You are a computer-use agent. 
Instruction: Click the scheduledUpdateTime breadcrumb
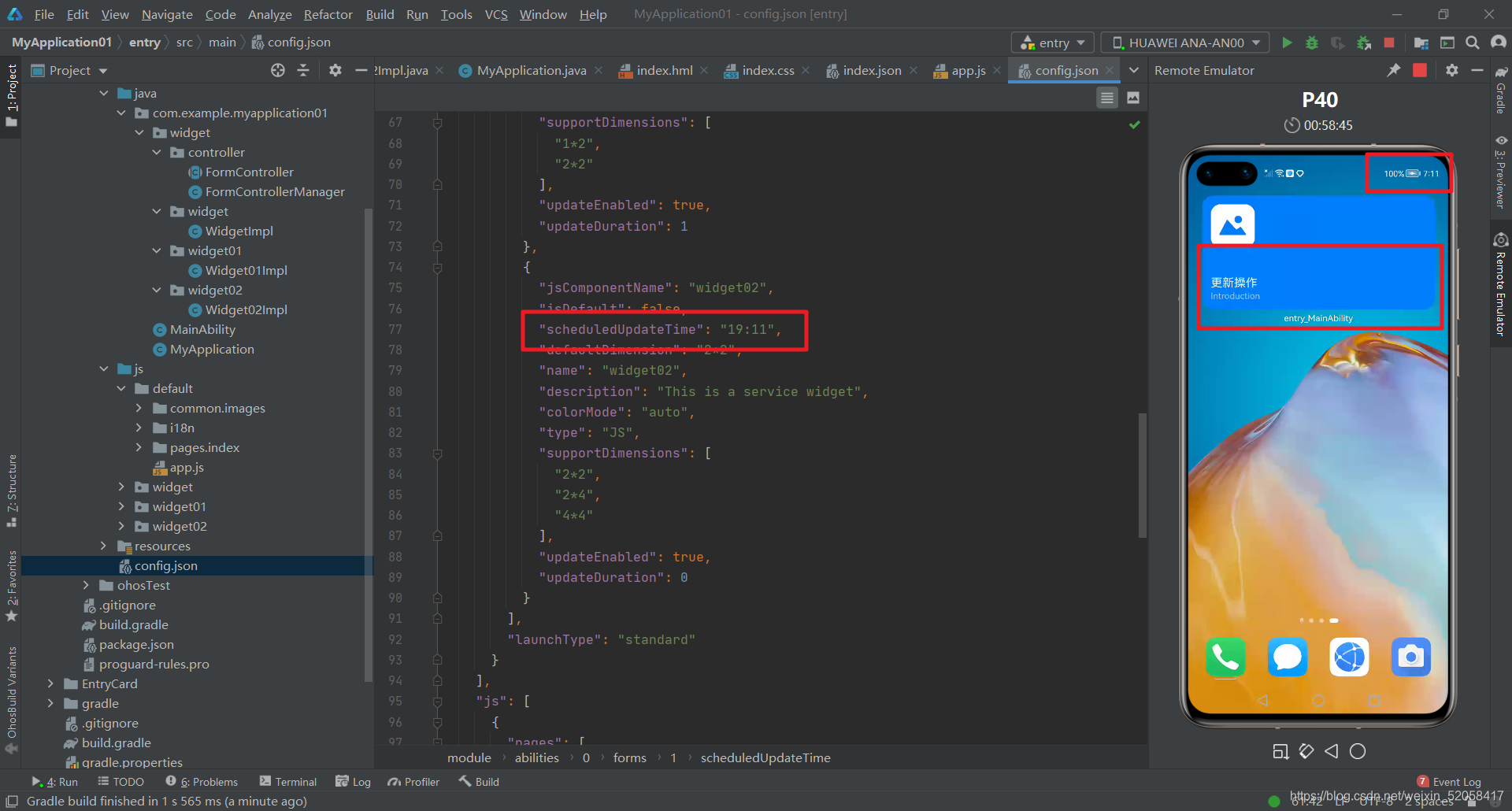click(765, 757)
